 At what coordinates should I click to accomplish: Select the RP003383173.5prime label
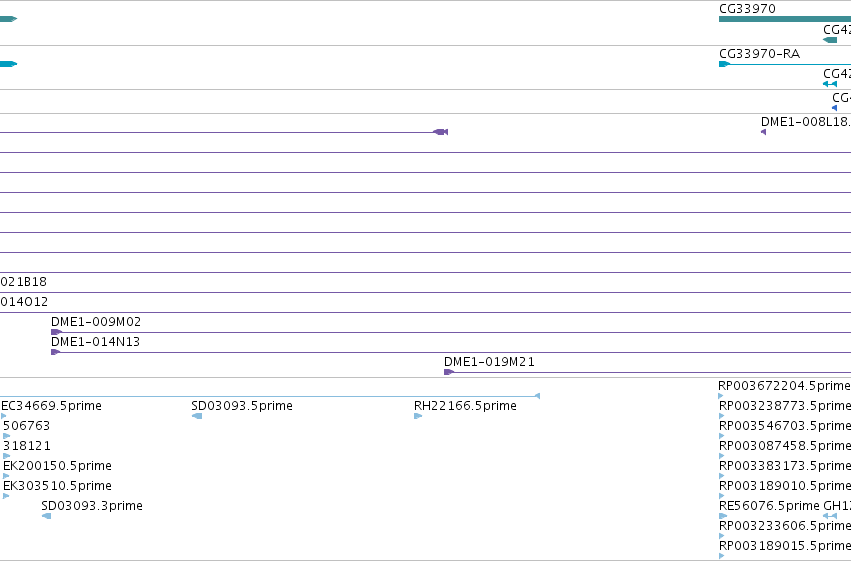click(x=785, y=466)
